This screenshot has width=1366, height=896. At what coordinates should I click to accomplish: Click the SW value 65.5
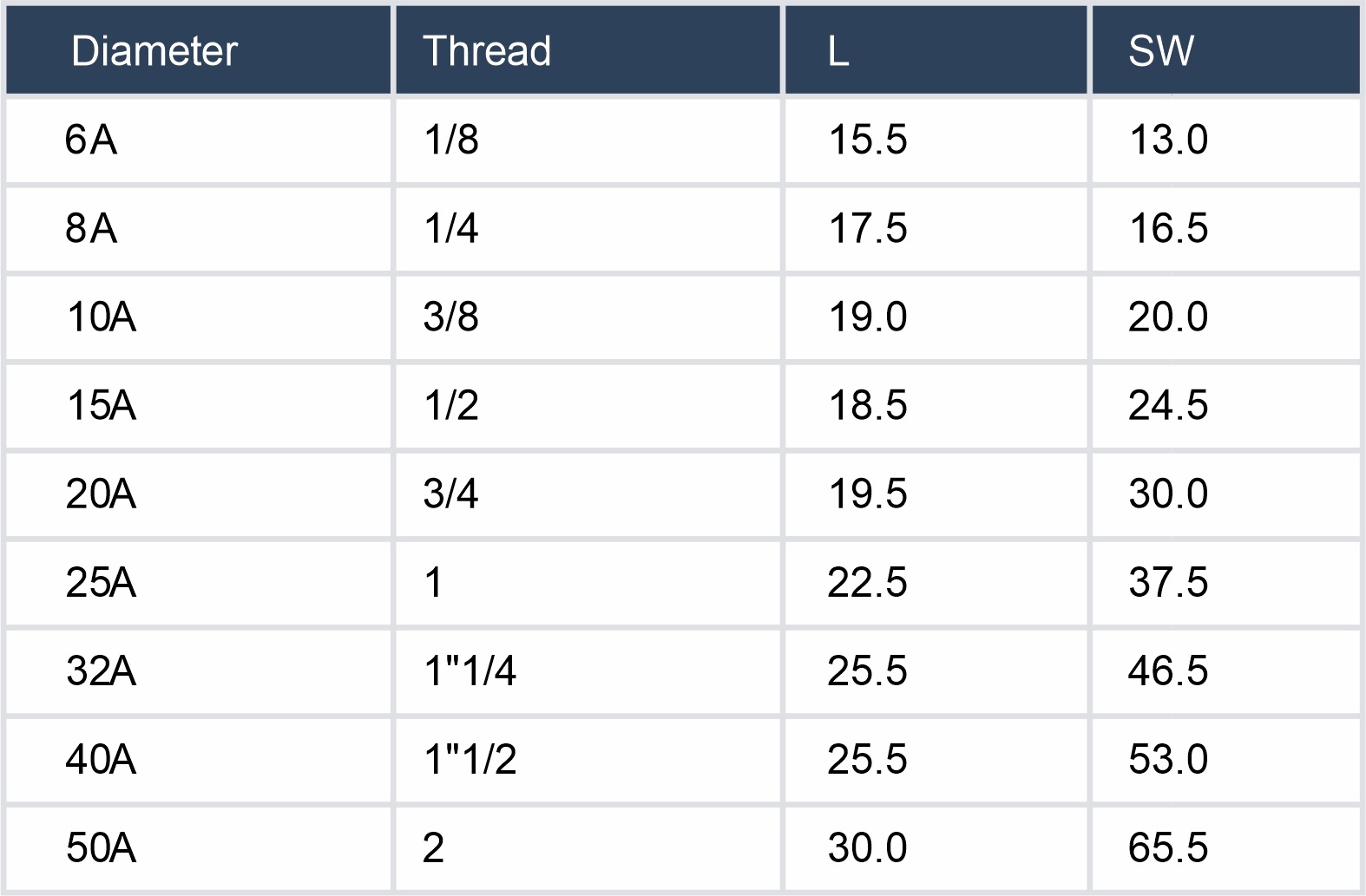1167,848
